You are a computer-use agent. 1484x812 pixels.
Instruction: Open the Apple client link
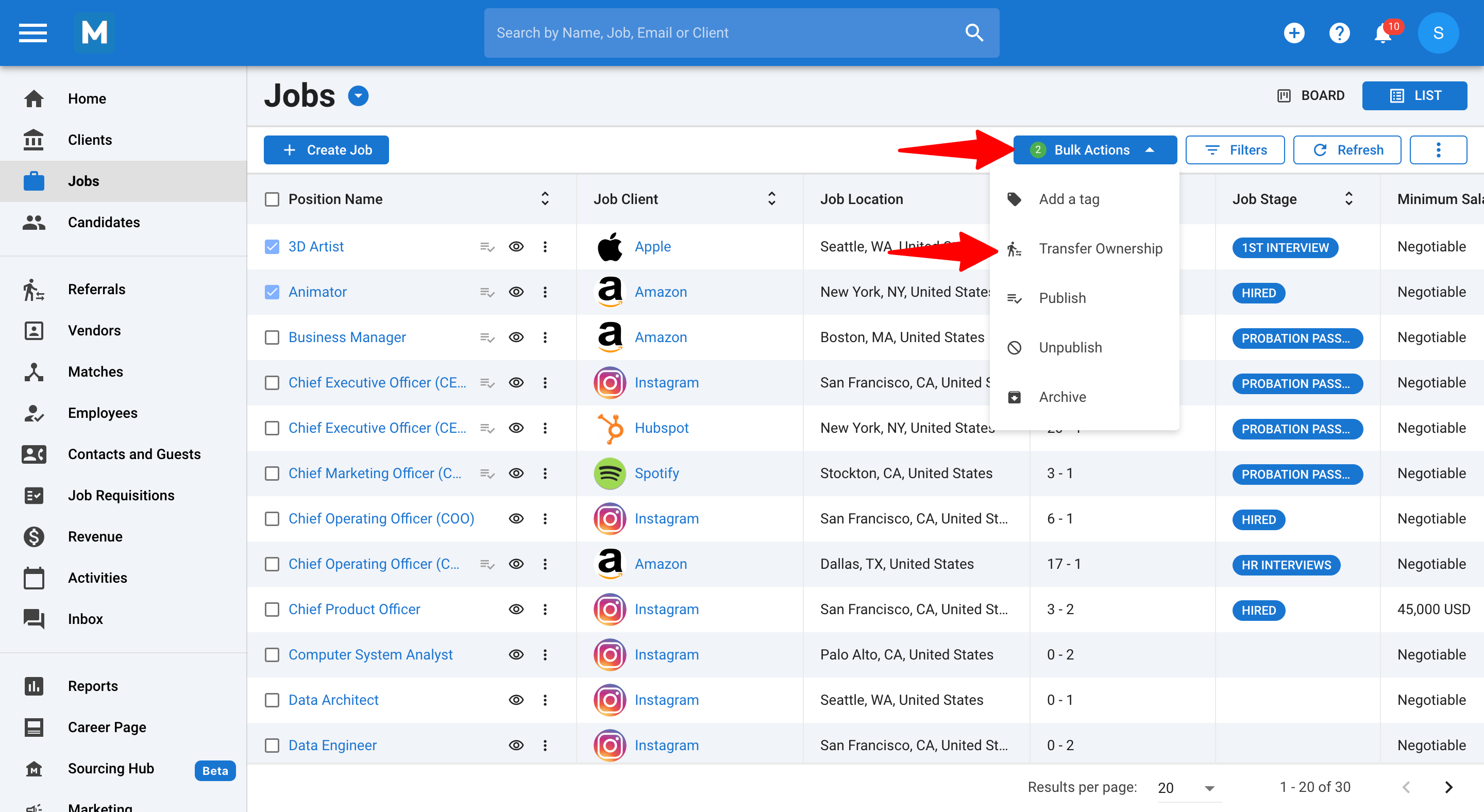[x=652, y=246]
